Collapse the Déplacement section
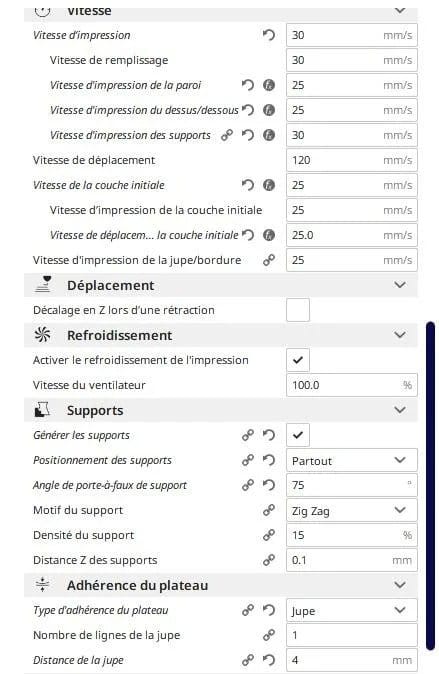 pos(400,285)
